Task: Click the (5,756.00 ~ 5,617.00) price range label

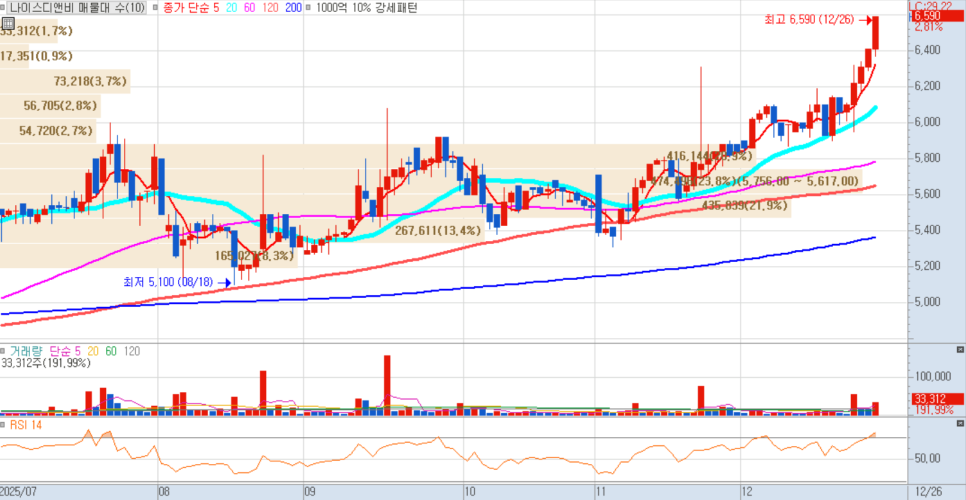Action: click(798, 181)
